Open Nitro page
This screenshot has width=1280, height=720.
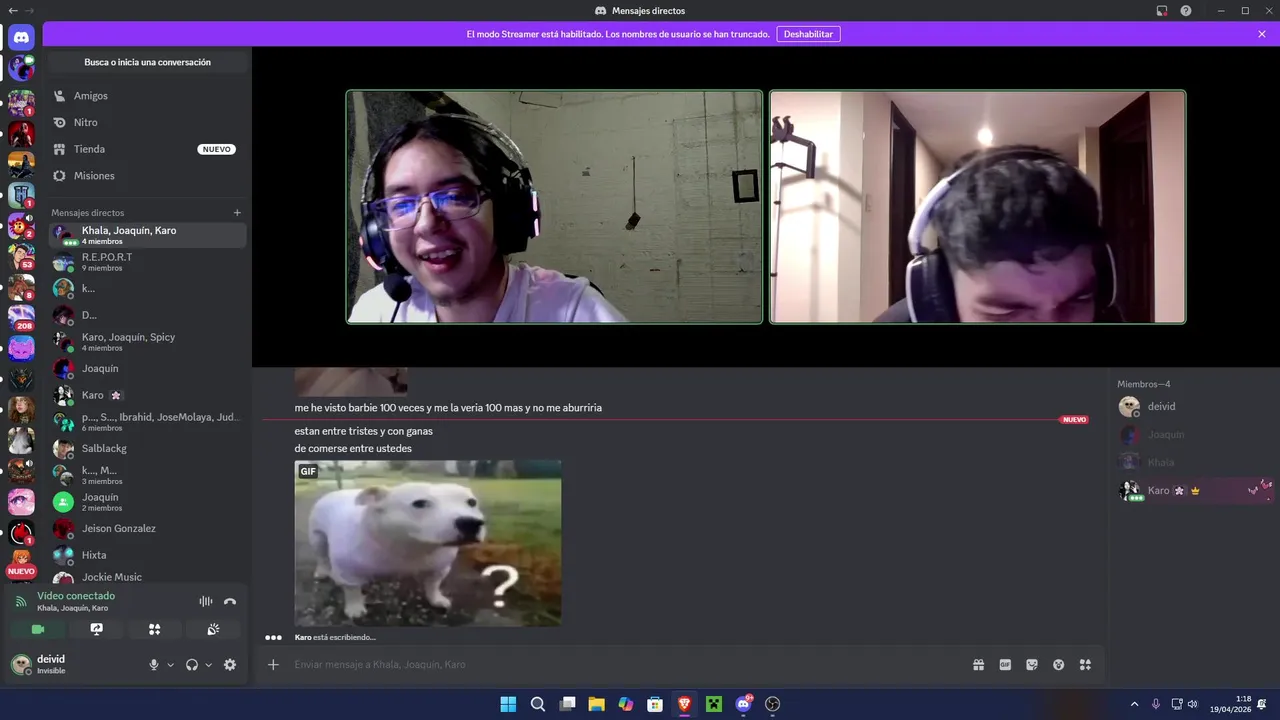point(147,122)
